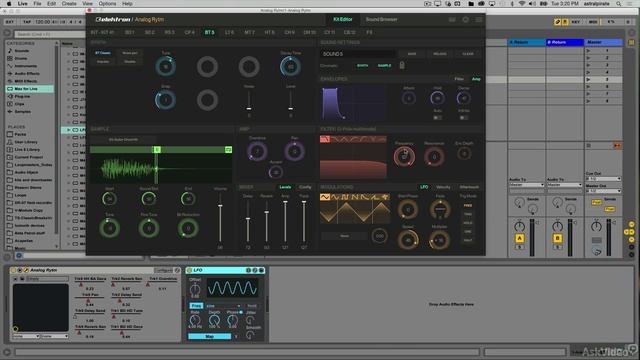640x360 pixels.
Task: Click the Apple menu icon
Action: click(9, 4)
